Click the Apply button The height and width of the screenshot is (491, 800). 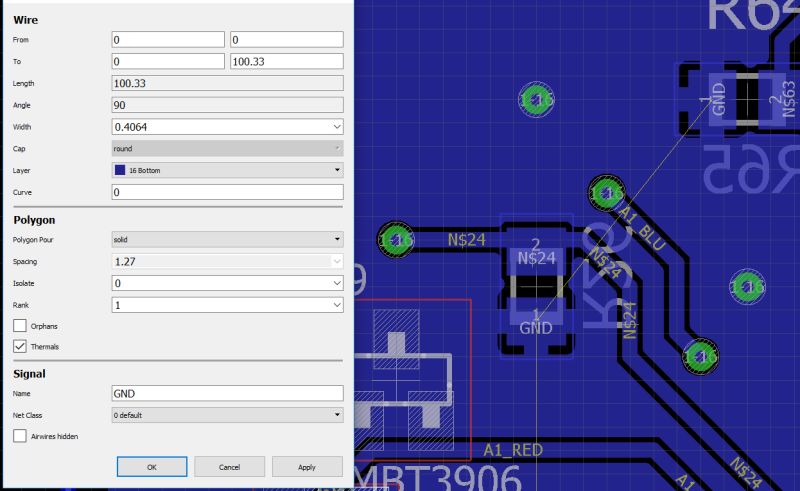(x=307, y=467)
